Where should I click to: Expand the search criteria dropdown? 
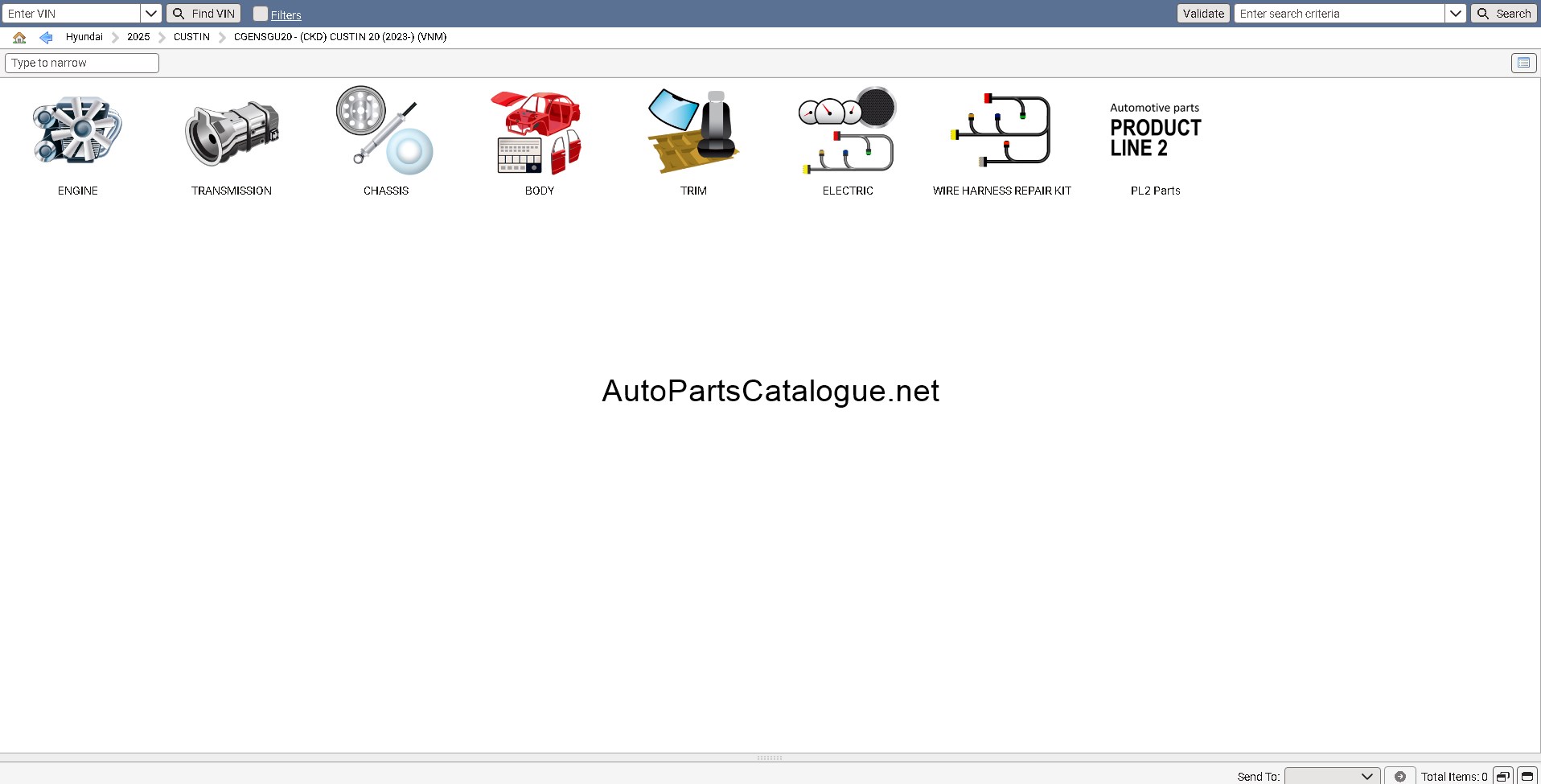1455,14
